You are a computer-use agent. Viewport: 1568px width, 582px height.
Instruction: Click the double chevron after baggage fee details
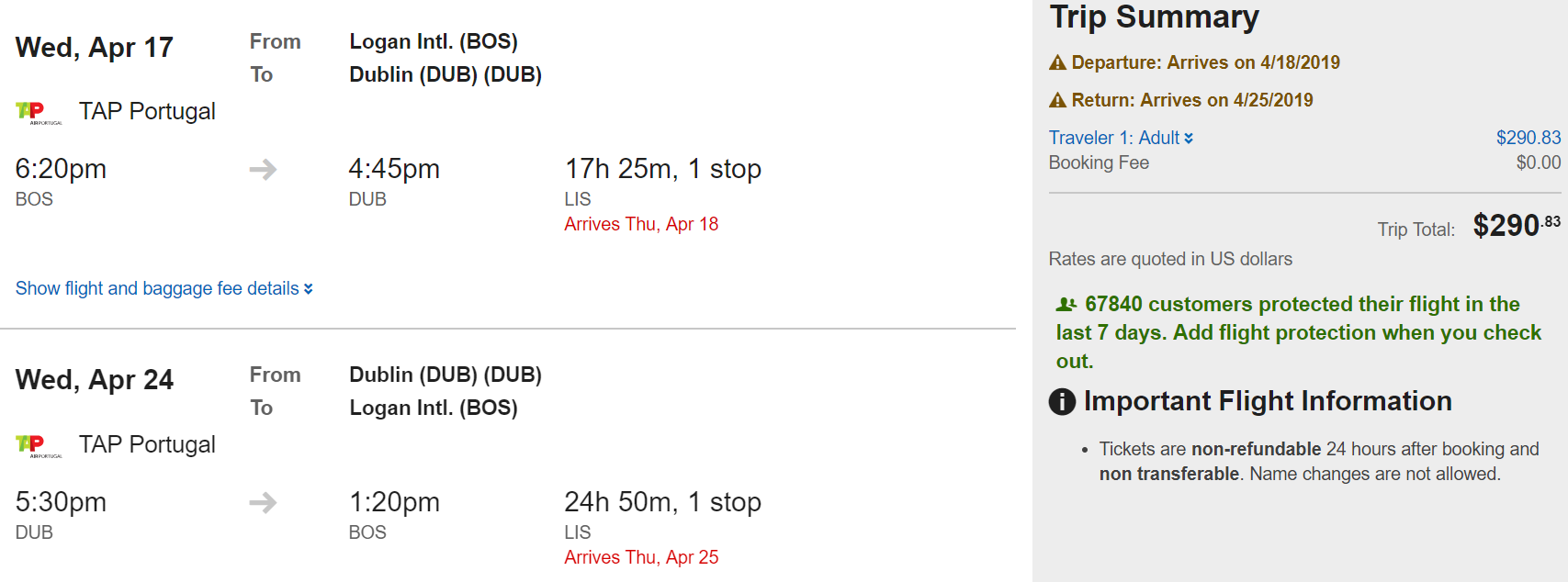[309, 289]
